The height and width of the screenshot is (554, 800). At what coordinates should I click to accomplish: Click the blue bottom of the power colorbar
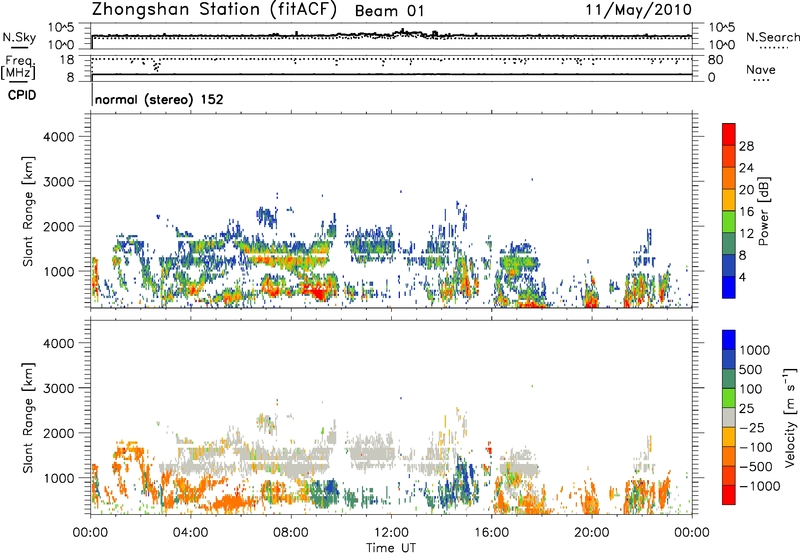(x=729, y=287)
